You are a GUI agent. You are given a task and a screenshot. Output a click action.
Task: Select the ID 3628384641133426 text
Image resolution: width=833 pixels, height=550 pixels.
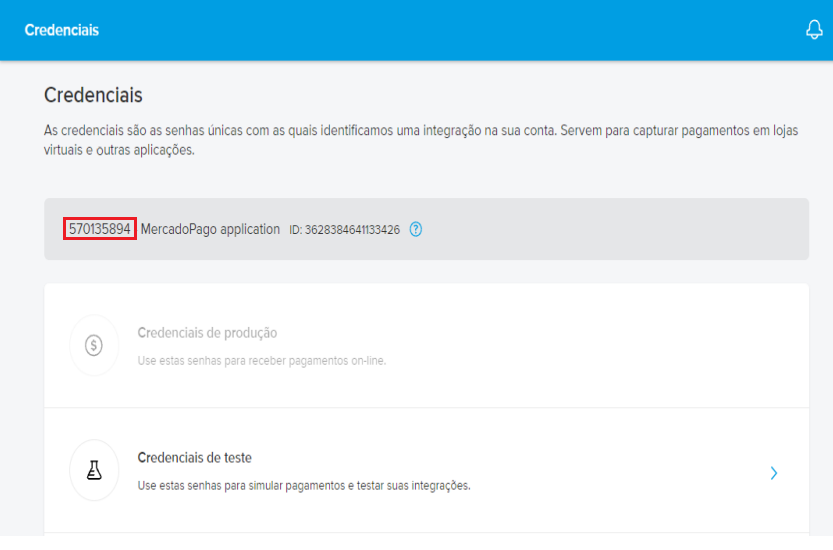pos(344,230)
